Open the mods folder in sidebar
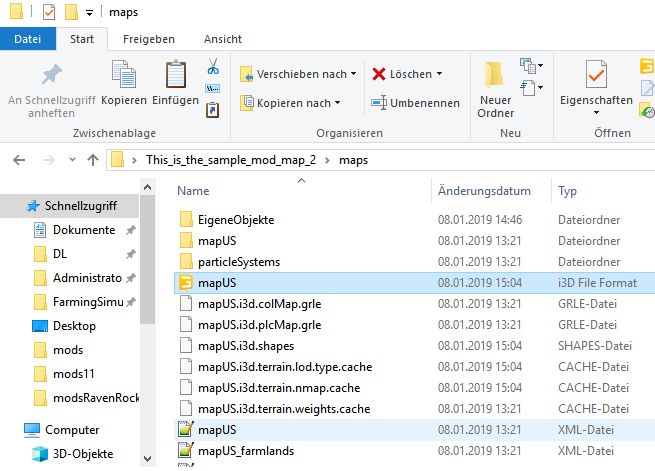The height and width of the screenshot is (471, 655). (68, 350)
